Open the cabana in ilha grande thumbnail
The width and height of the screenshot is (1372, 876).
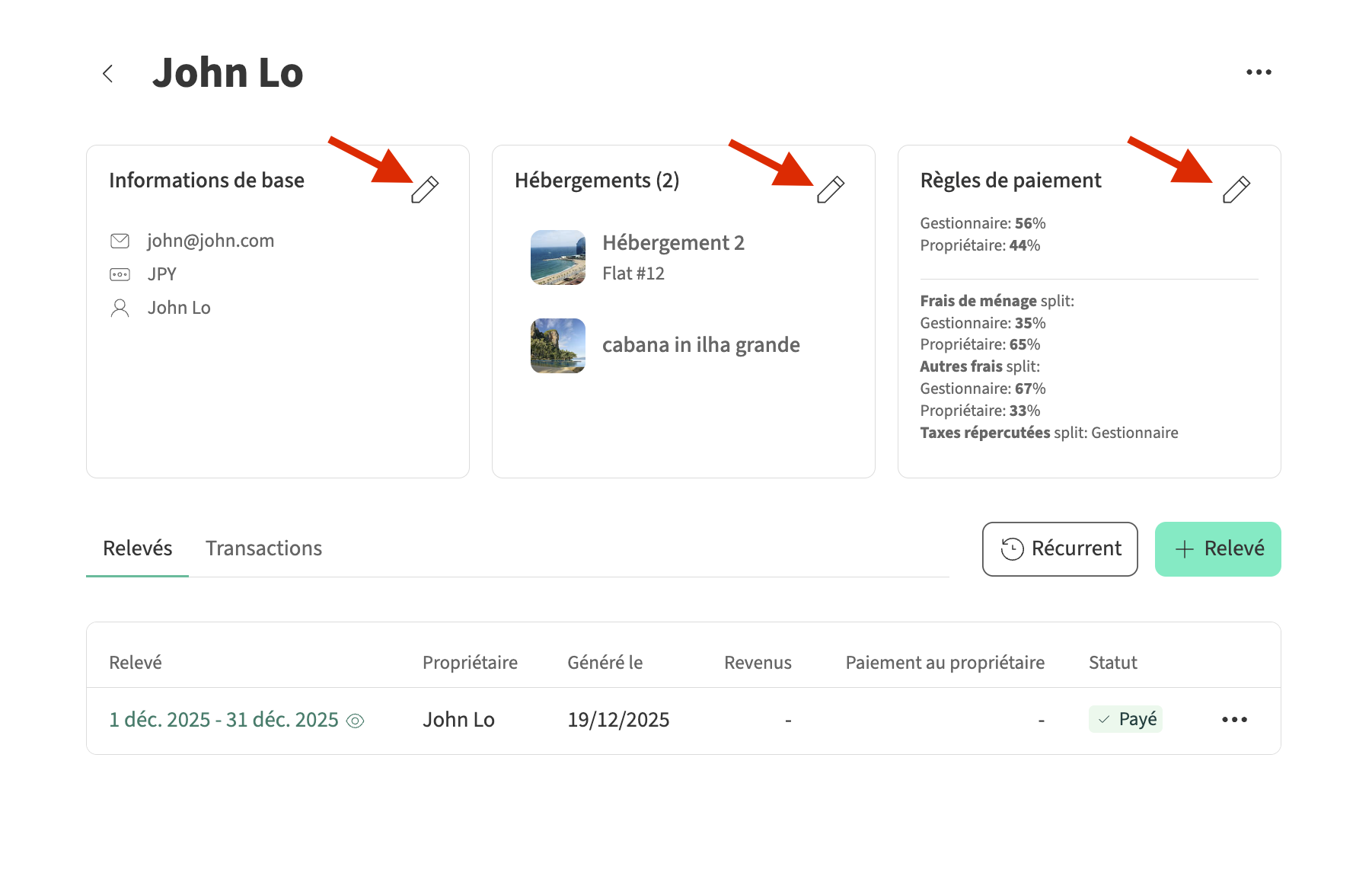coord(558,346)
